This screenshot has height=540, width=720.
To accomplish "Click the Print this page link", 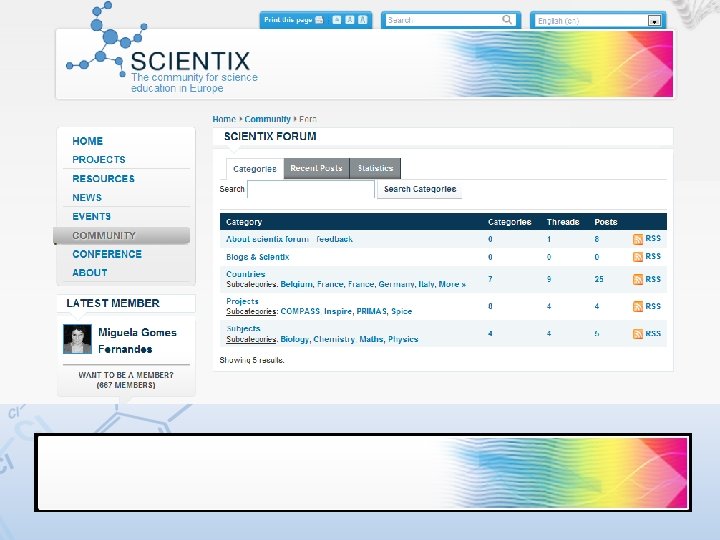I will pos(288,20).
